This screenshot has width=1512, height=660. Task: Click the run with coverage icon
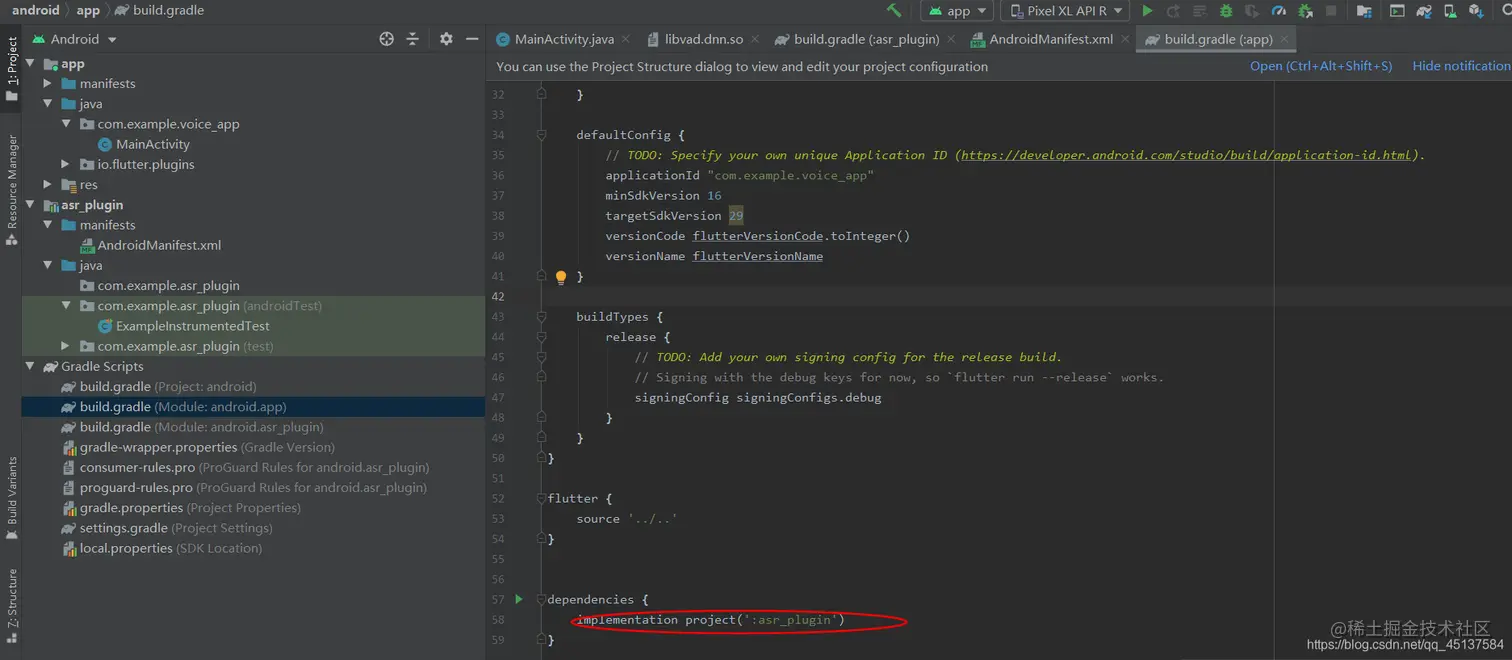point(1252,11)
